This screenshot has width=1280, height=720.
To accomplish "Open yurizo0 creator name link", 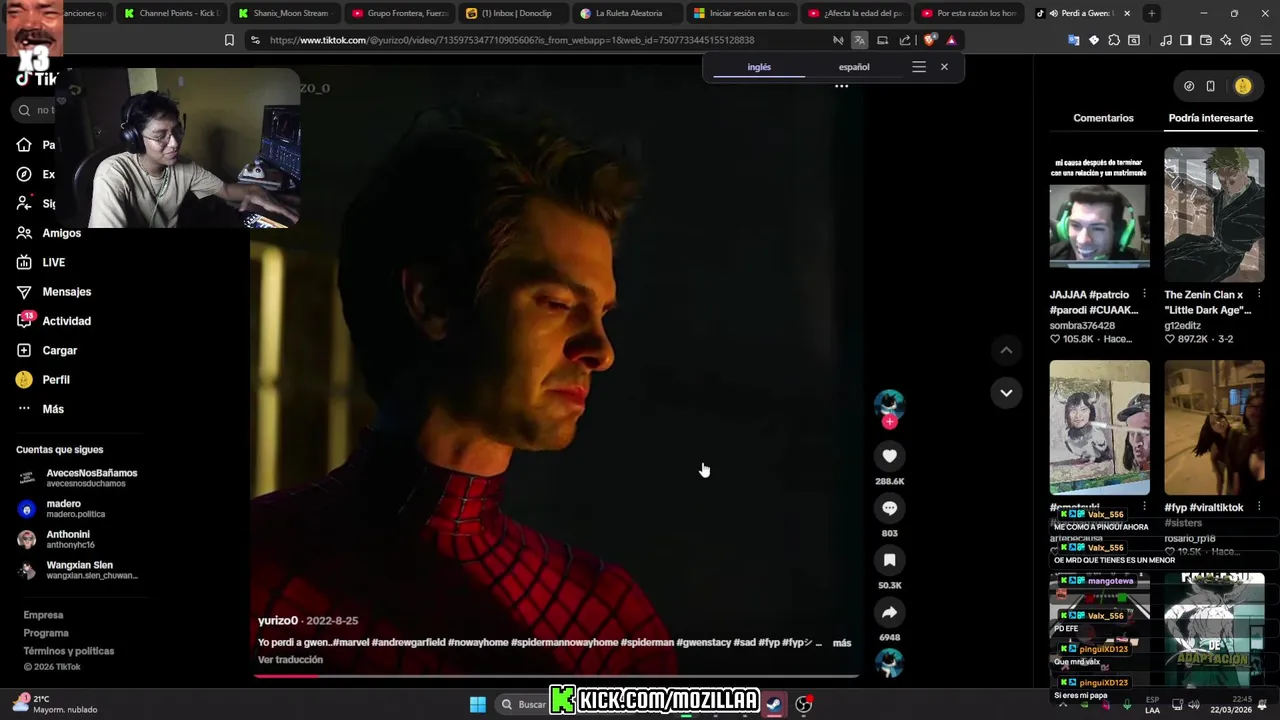I will coord(278,621).
